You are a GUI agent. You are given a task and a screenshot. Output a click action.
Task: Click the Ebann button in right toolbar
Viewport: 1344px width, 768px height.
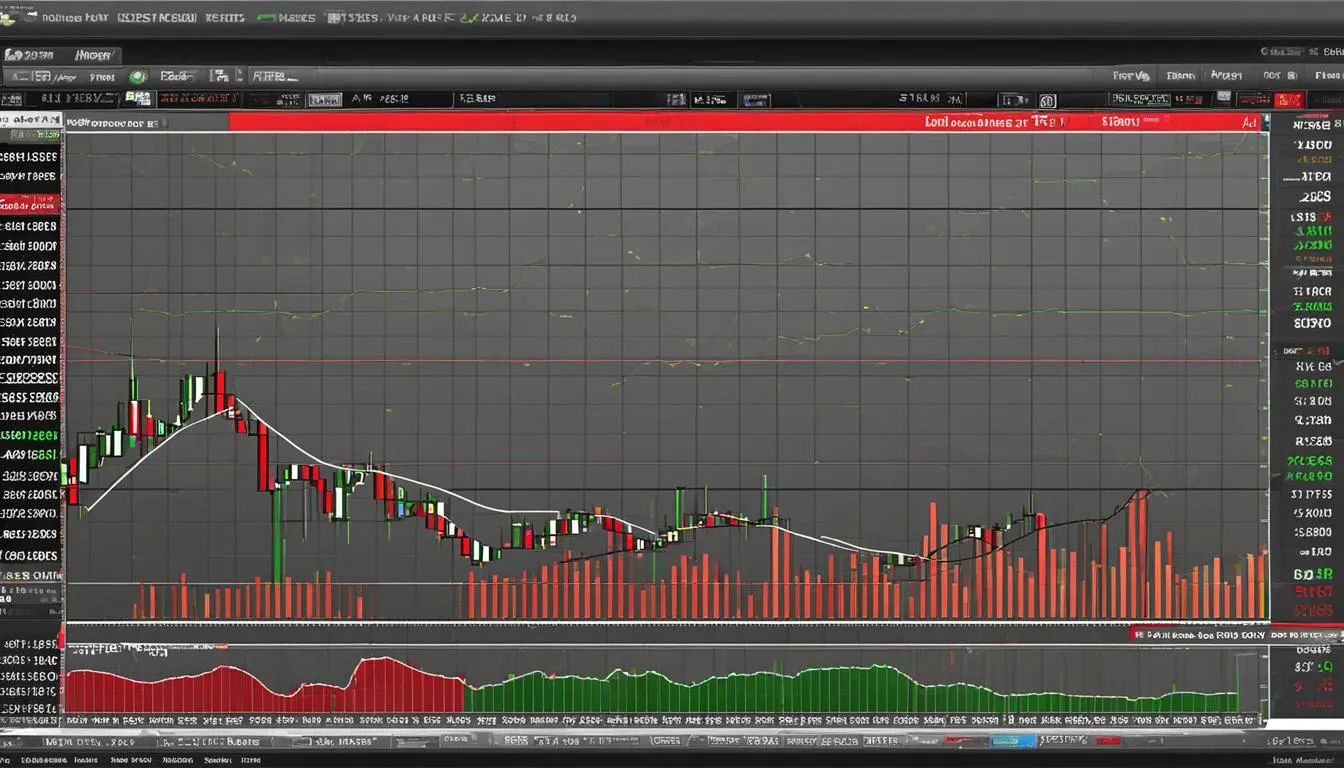point(1181,75)
